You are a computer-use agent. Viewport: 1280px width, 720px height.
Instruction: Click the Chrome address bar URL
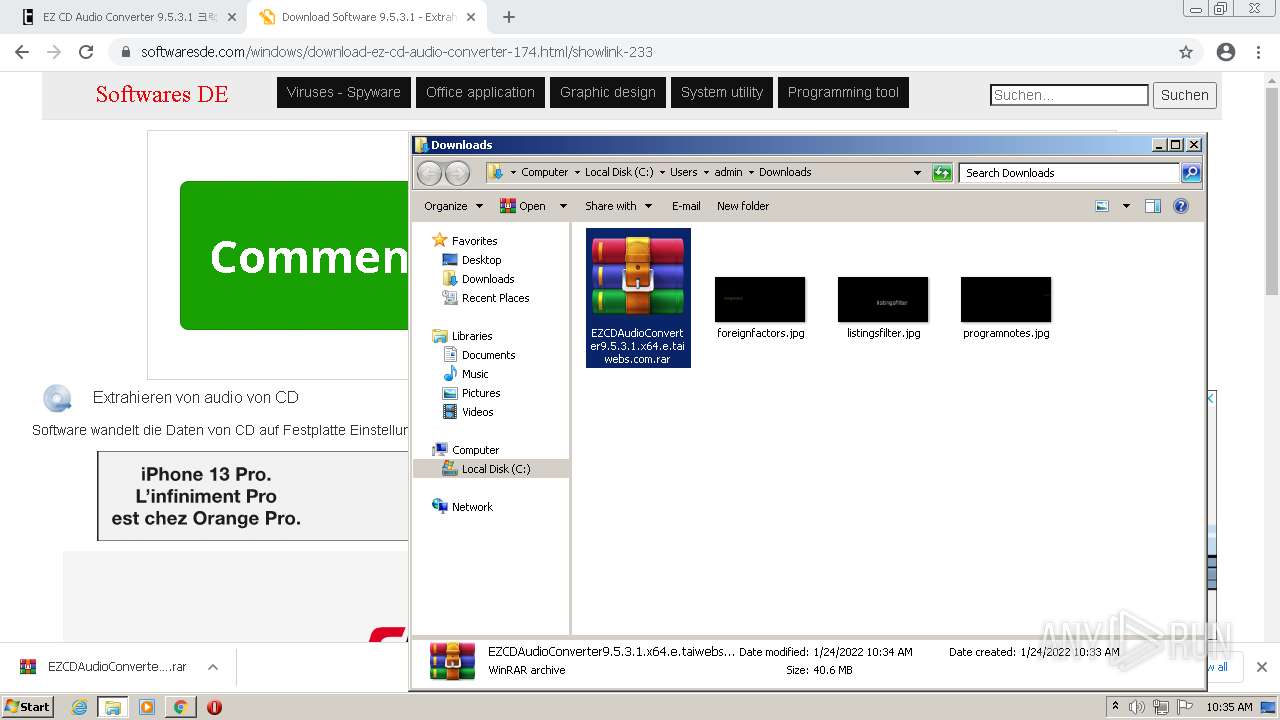[396, 52]
